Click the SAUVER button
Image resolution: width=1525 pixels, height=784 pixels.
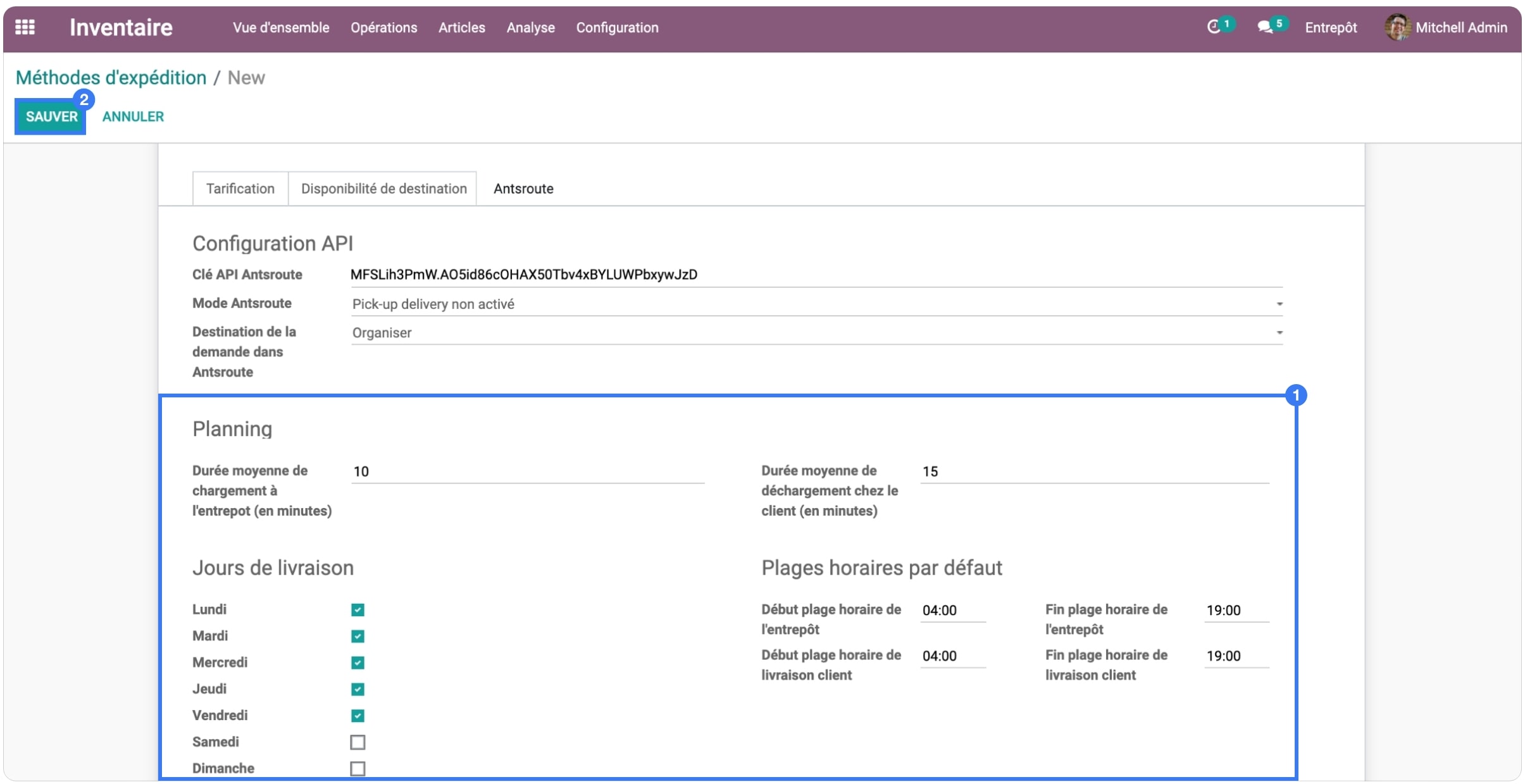click(51, 116)
